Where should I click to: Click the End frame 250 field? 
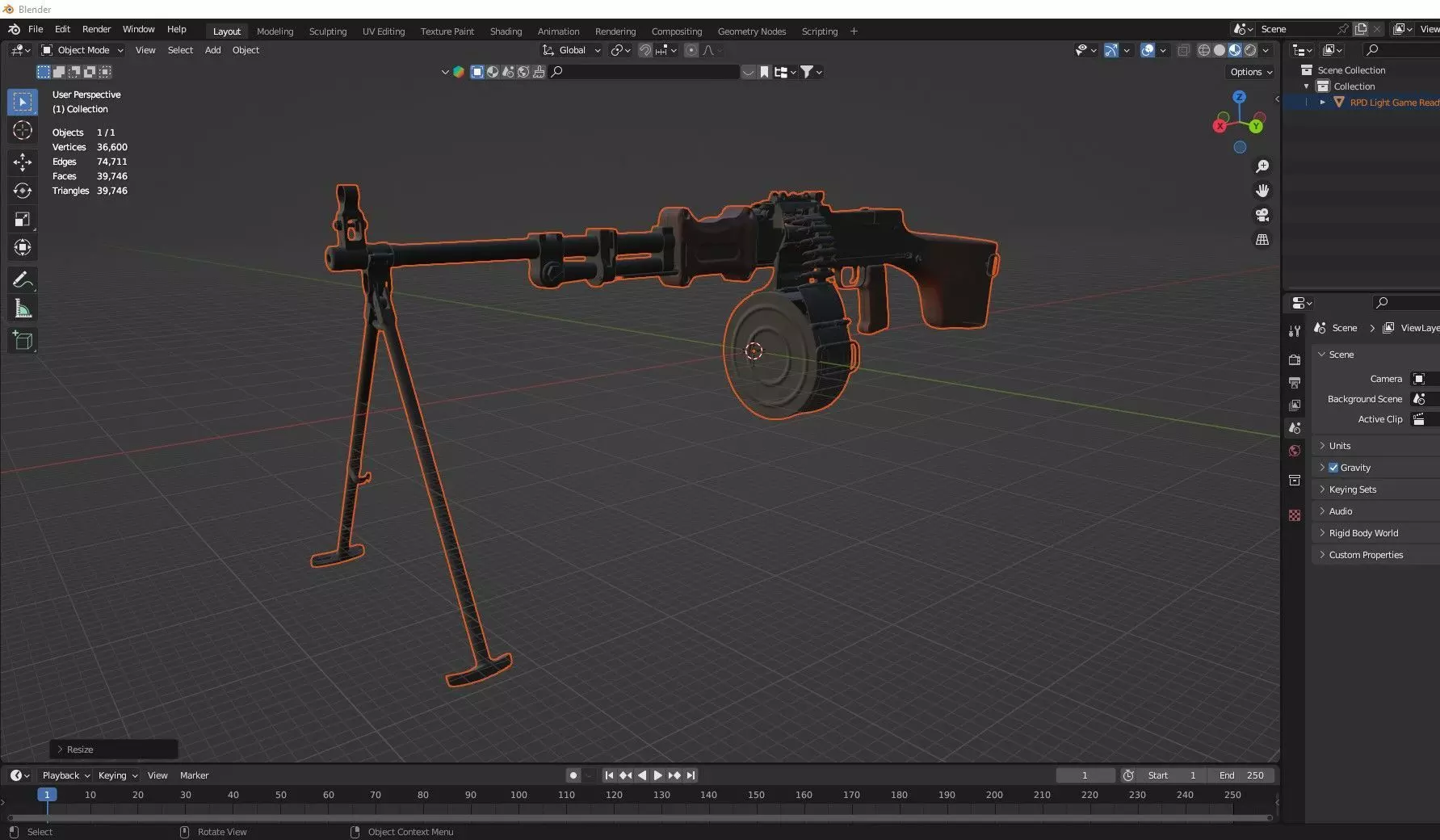[x=1242, y=775]
